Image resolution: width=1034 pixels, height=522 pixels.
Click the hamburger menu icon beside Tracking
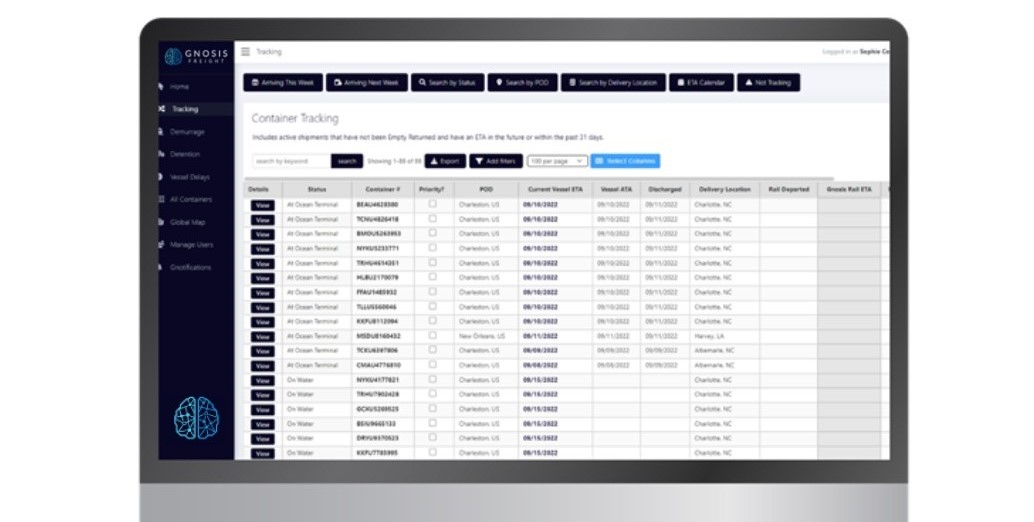(x=246, y=51)
